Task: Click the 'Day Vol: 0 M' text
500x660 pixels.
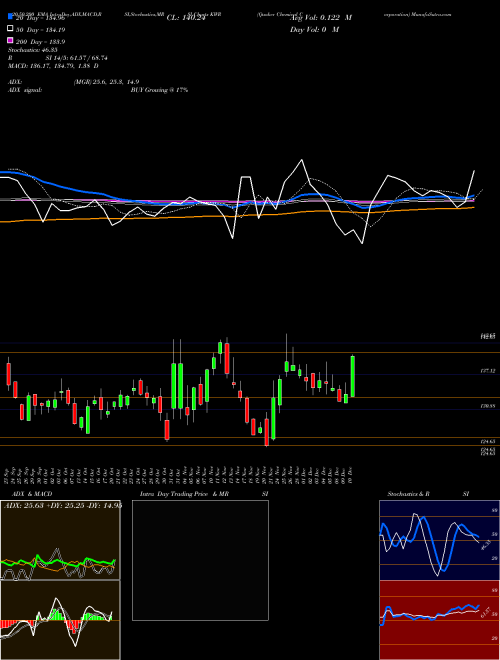Action: (314, 30)
